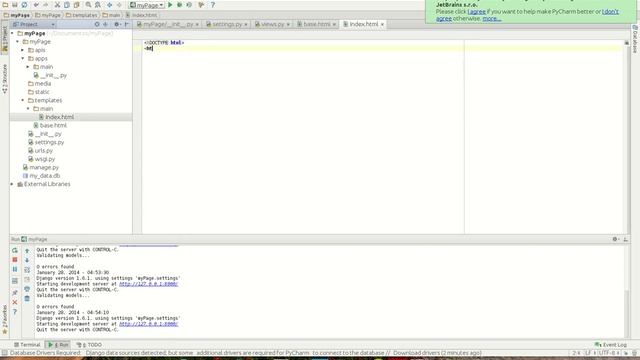The image size is (640, 360).
Task: Toggle soft-wrap icon in Run console
Action: [x=27, y=270]
